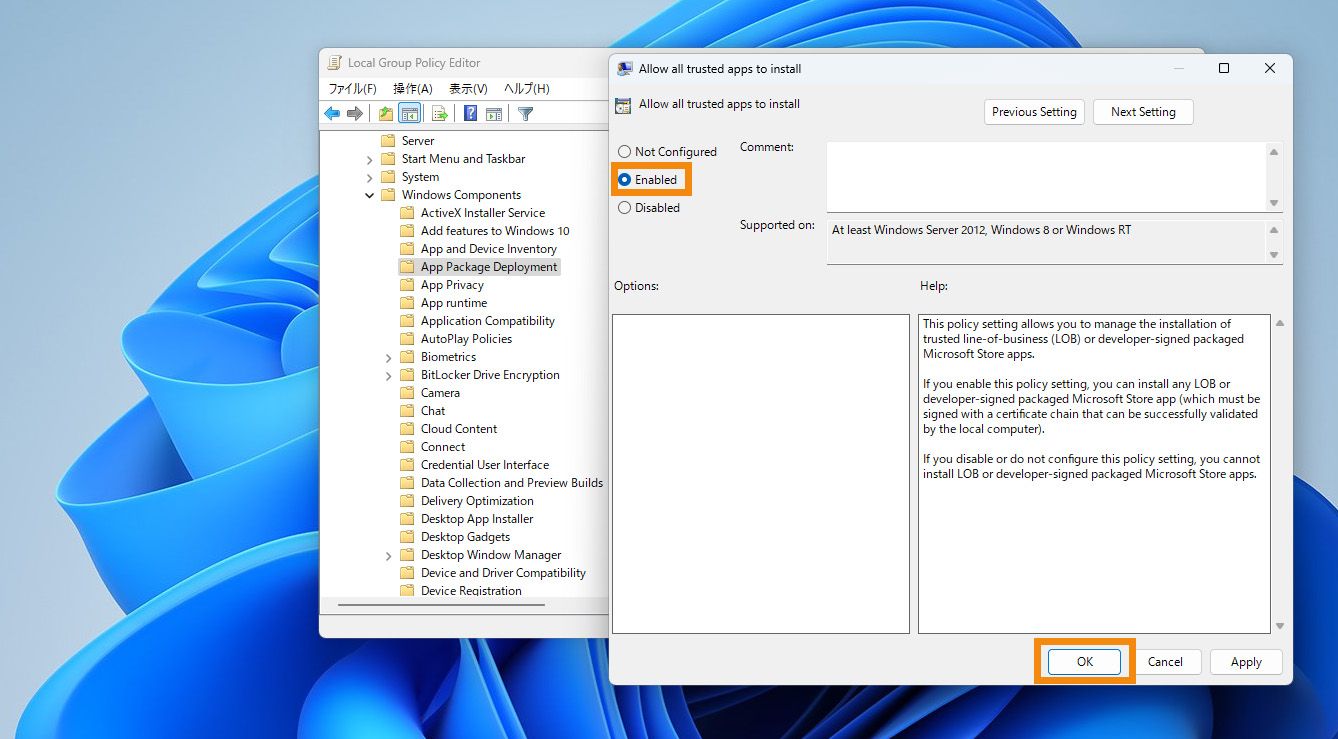The image size is (1338, 739).
Task: Click the Help pane scroll up arrow
Action: click(1280, 323)
